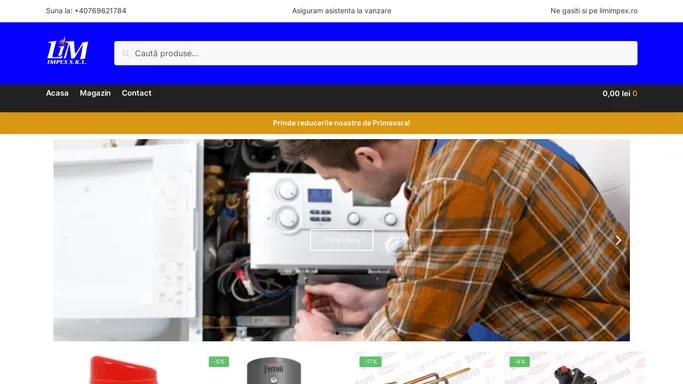The image size is (683, 384).
Task: Click the Caută produse search field
Action: point(376,53)
